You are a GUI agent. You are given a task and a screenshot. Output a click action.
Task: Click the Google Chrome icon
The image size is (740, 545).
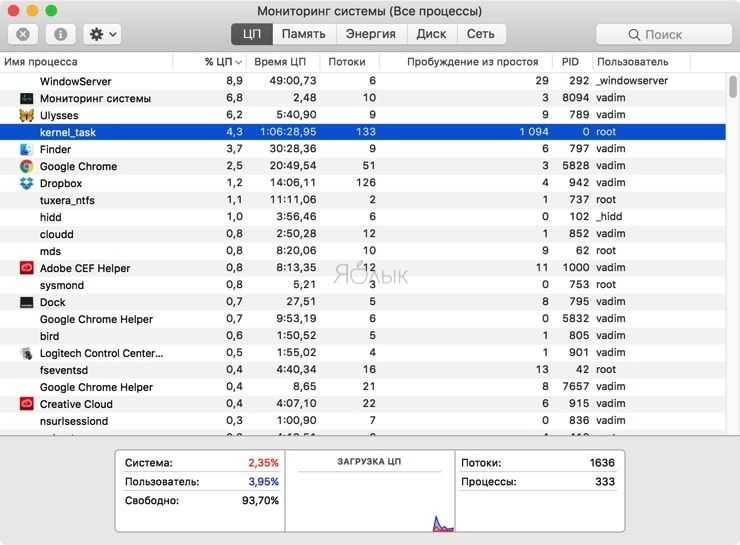(x=26, y=166)
